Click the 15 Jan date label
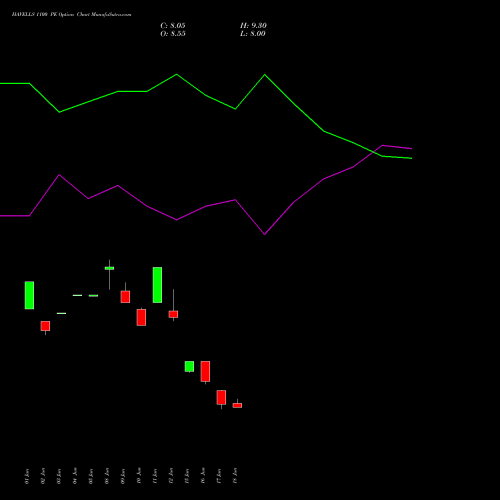The width and height of the screenshot is (500, 500). [x=187, y=476]
